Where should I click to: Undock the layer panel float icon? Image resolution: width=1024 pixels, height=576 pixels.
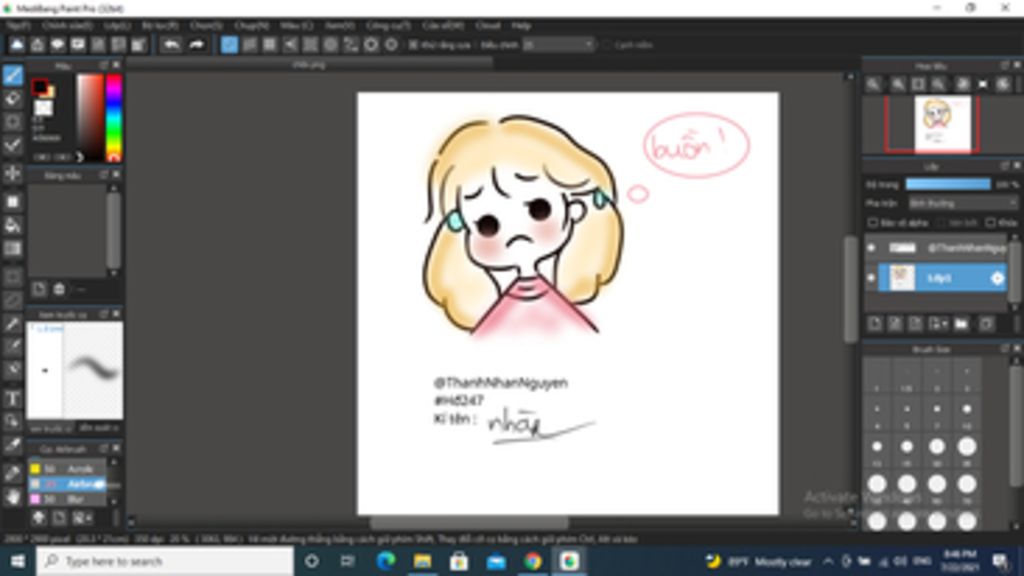[x=1004, y=166]
